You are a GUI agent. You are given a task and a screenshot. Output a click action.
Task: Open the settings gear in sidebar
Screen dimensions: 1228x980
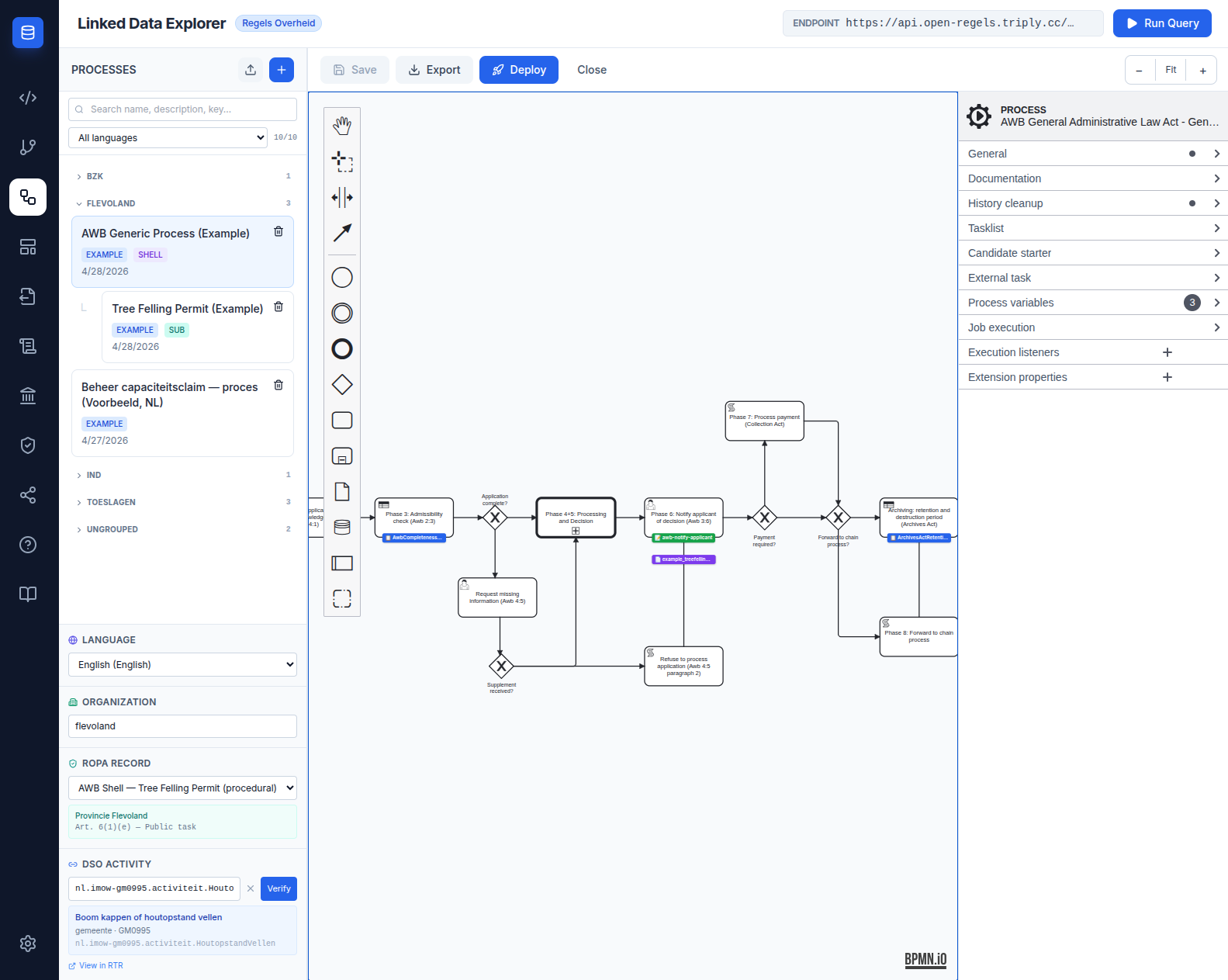[28, 944]
